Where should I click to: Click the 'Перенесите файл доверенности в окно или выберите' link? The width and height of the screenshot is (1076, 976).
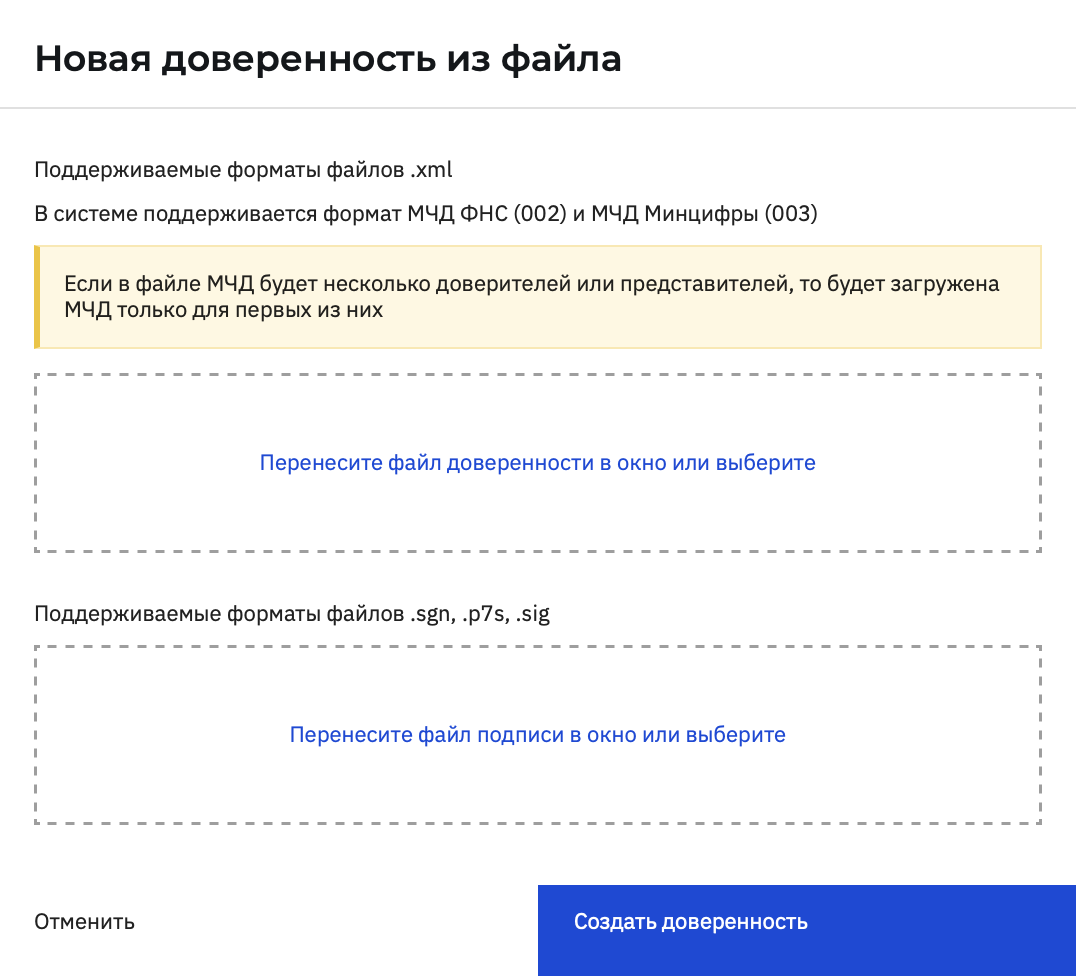tap(537, 463)
